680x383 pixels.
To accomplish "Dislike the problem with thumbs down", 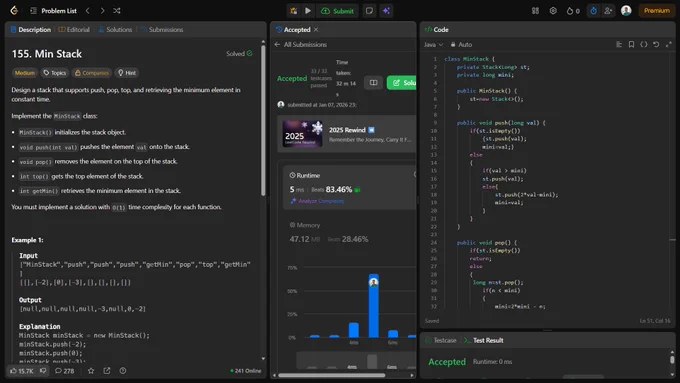I will [43, 371].
